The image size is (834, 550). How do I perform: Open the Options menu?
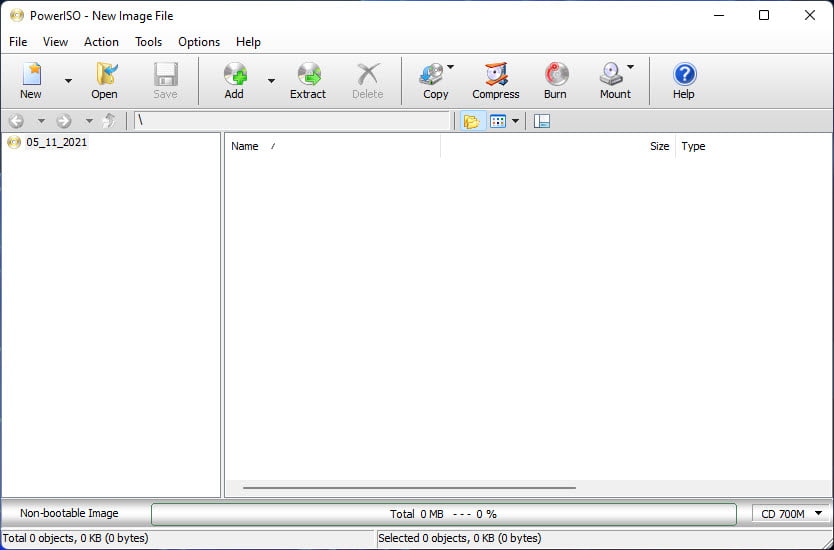click(x=199, y=42)
